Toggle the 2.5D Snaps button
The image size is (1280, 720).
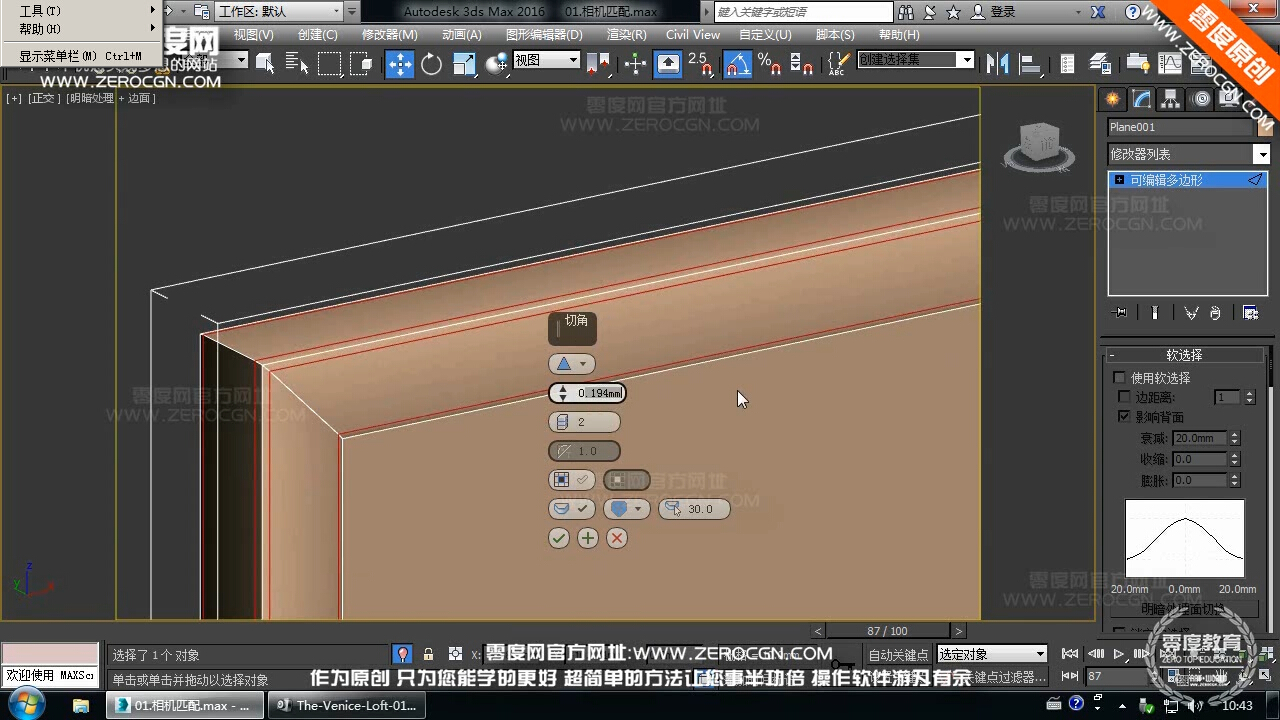(x=700, y=64)
